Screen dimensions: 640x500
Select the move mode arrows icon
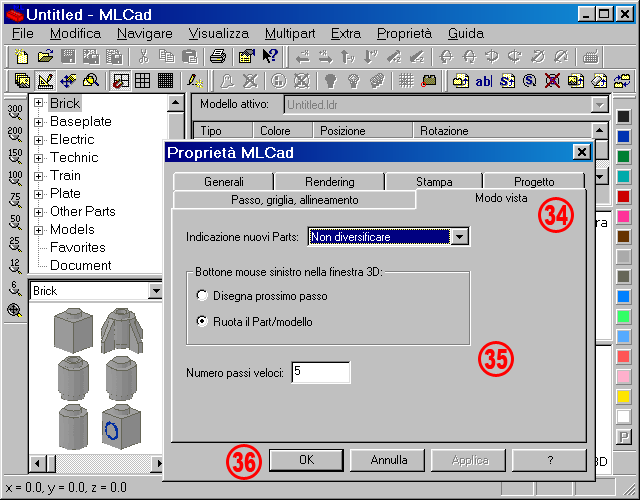tap(68, 80)
